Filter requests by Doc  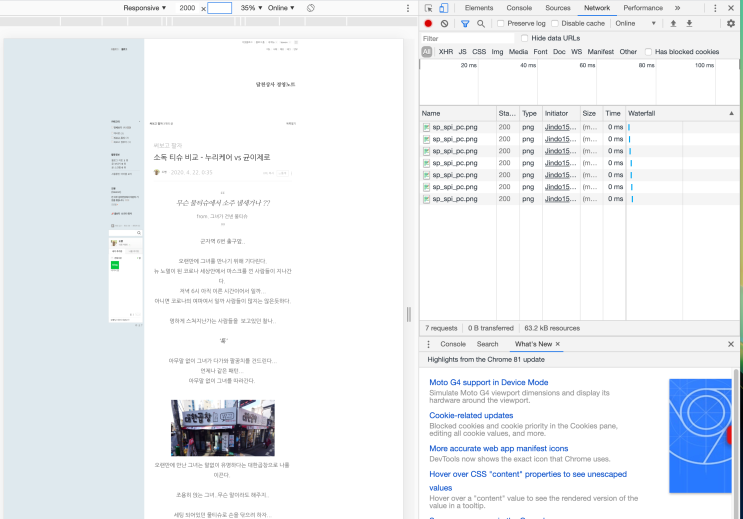559,52
